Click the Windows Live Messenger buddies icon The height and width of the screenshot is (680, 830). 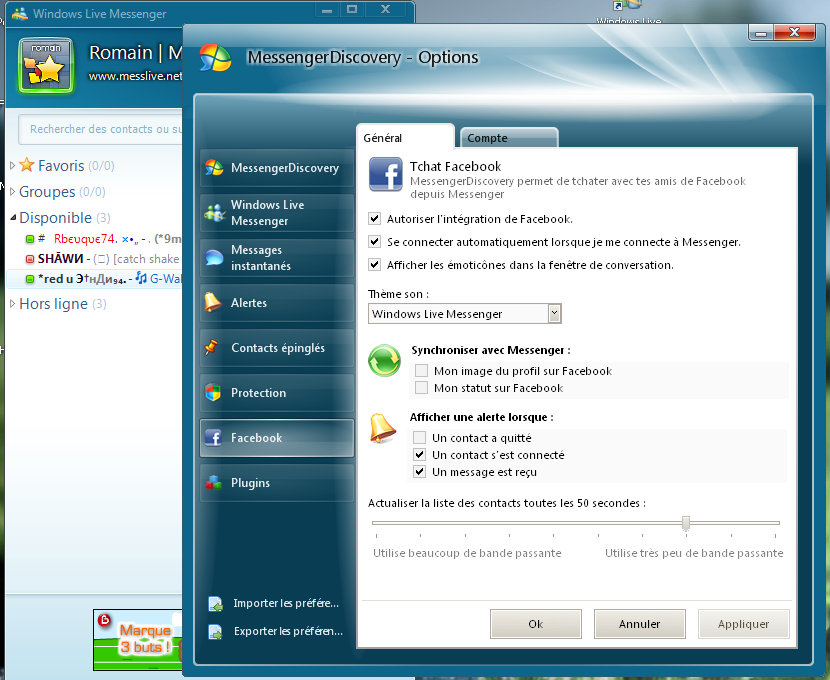[214, 212]
